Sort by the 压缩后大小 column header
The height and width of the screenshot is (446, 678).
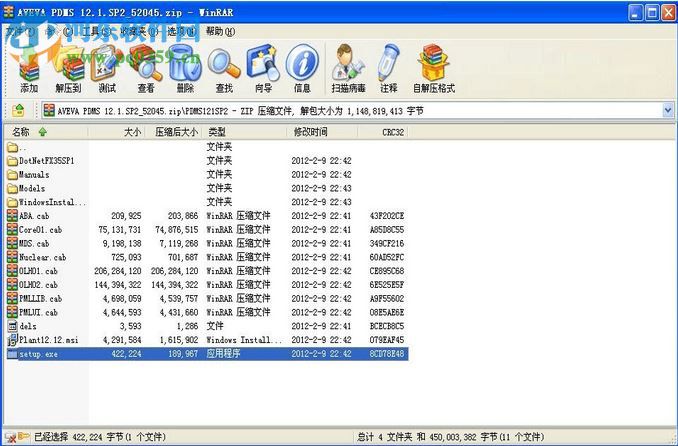(174, 132)
